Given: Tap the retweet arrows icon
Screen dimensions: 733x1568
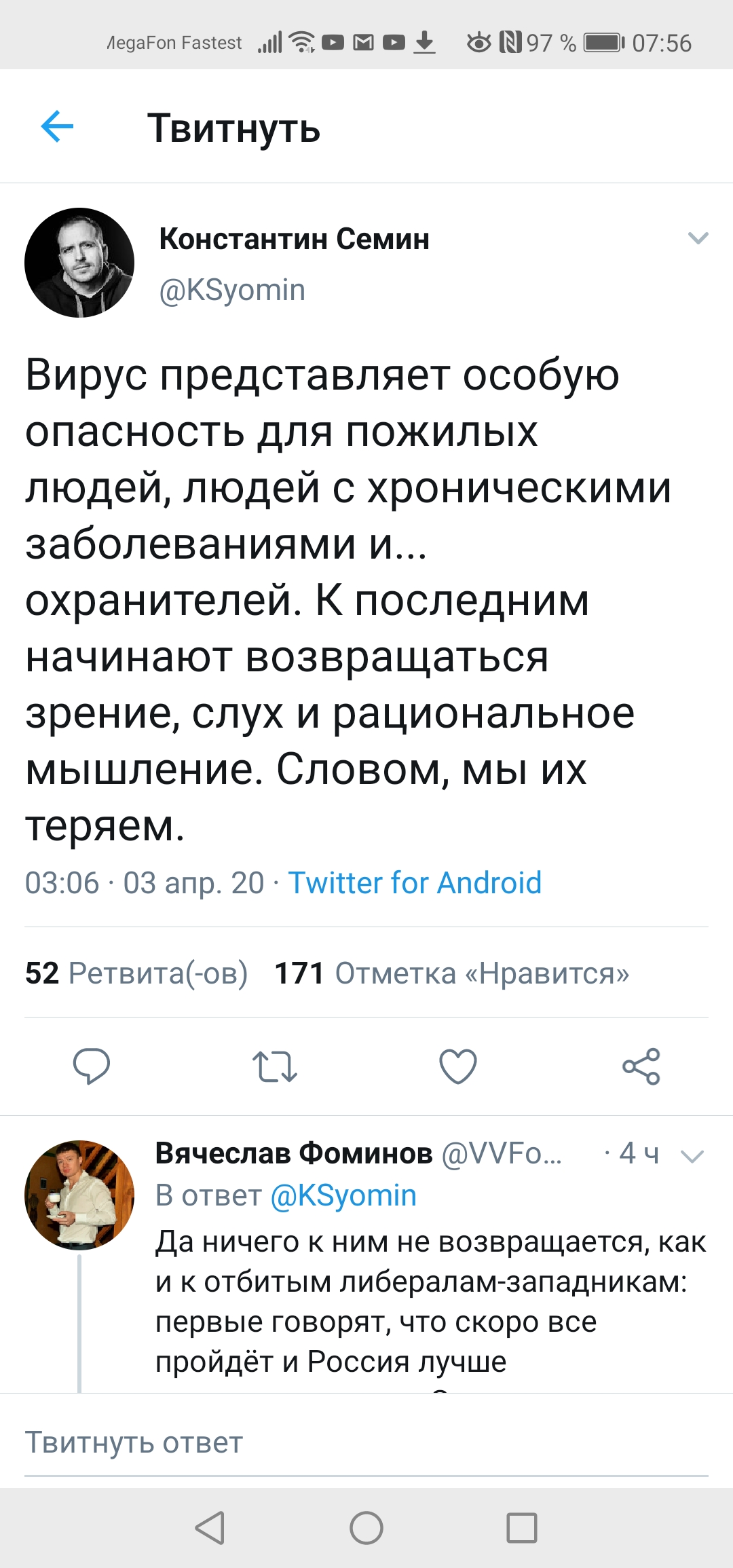Looking at the screenshot, I should coord(275,1066).
